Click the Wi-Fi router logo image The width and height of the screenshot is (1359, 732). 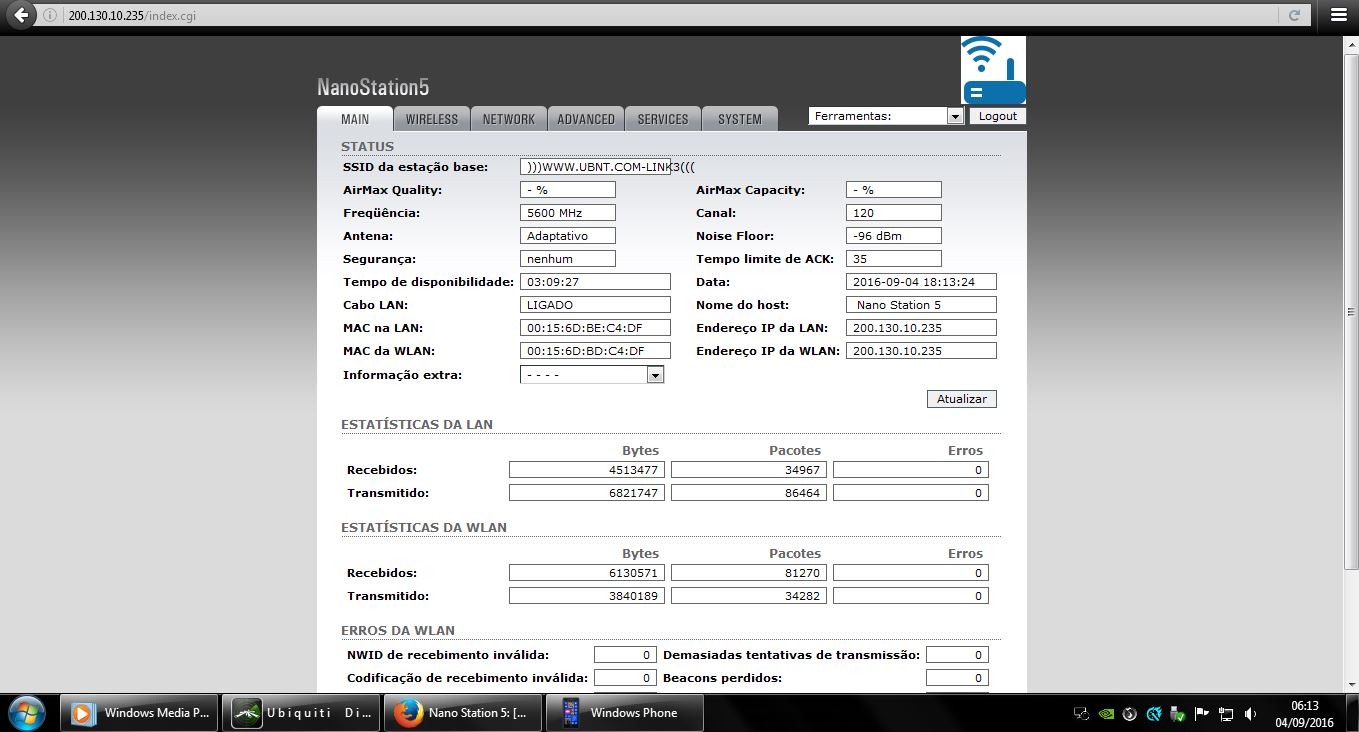pos(993,70)
